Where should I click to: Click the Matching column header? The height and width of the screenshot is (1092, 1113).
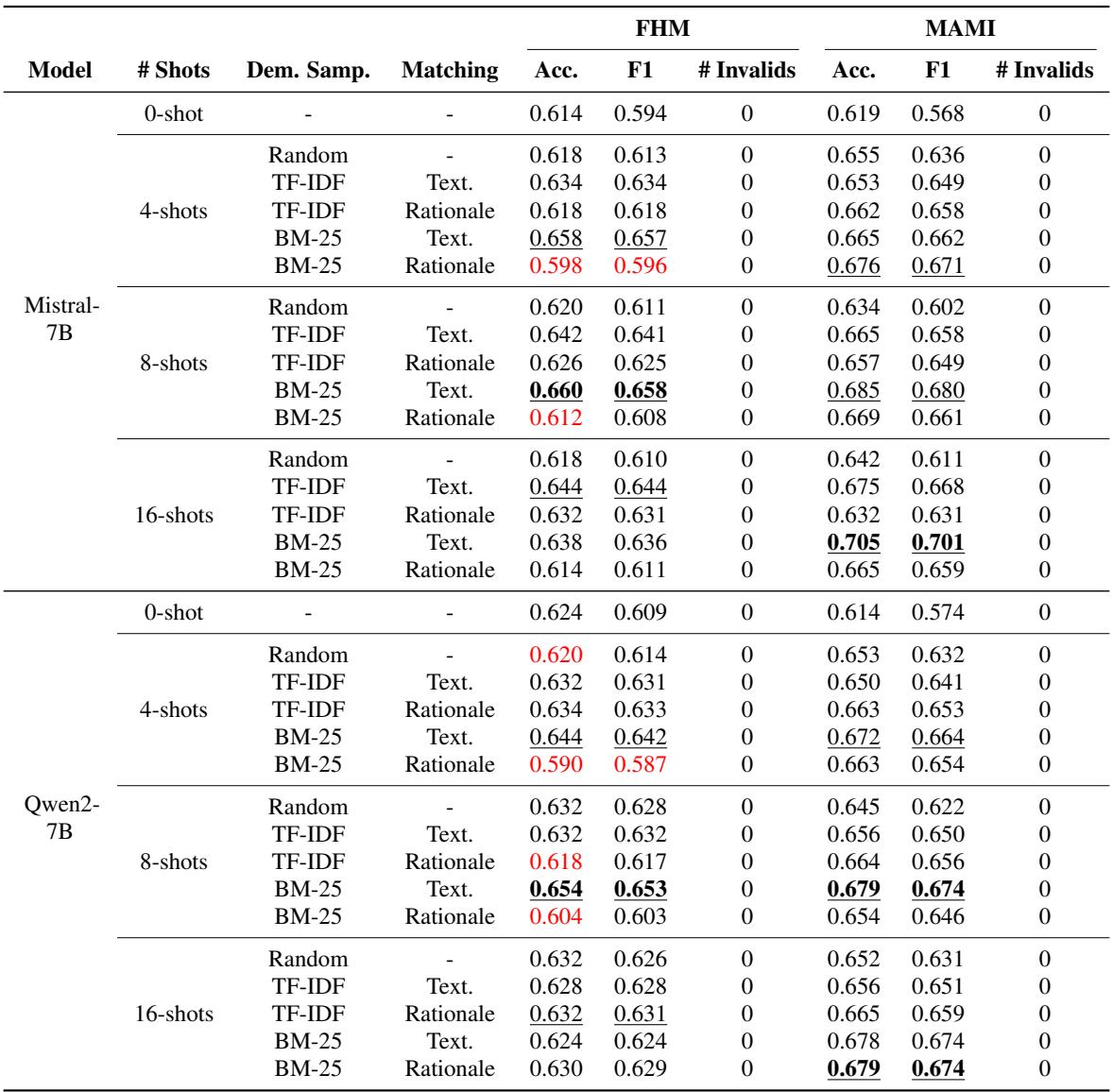click(450, 70)
